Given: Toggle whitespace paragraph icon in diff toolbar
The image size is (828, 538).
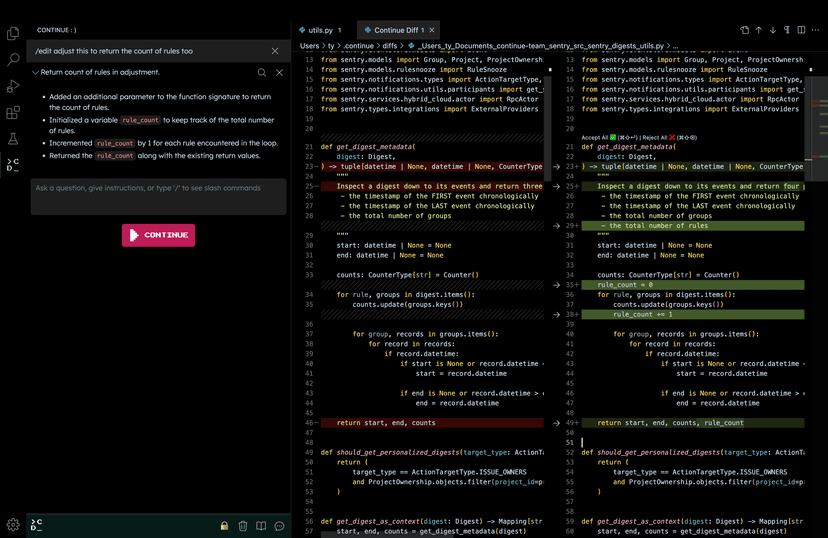Looking at the screenshot, I should click(788, 30).
